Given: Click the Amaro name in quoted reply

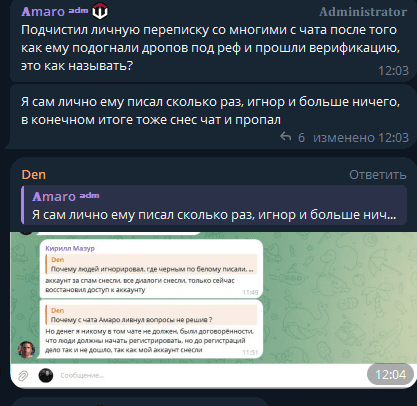Looking at the screenshot, I should click(x=54, y=197).
